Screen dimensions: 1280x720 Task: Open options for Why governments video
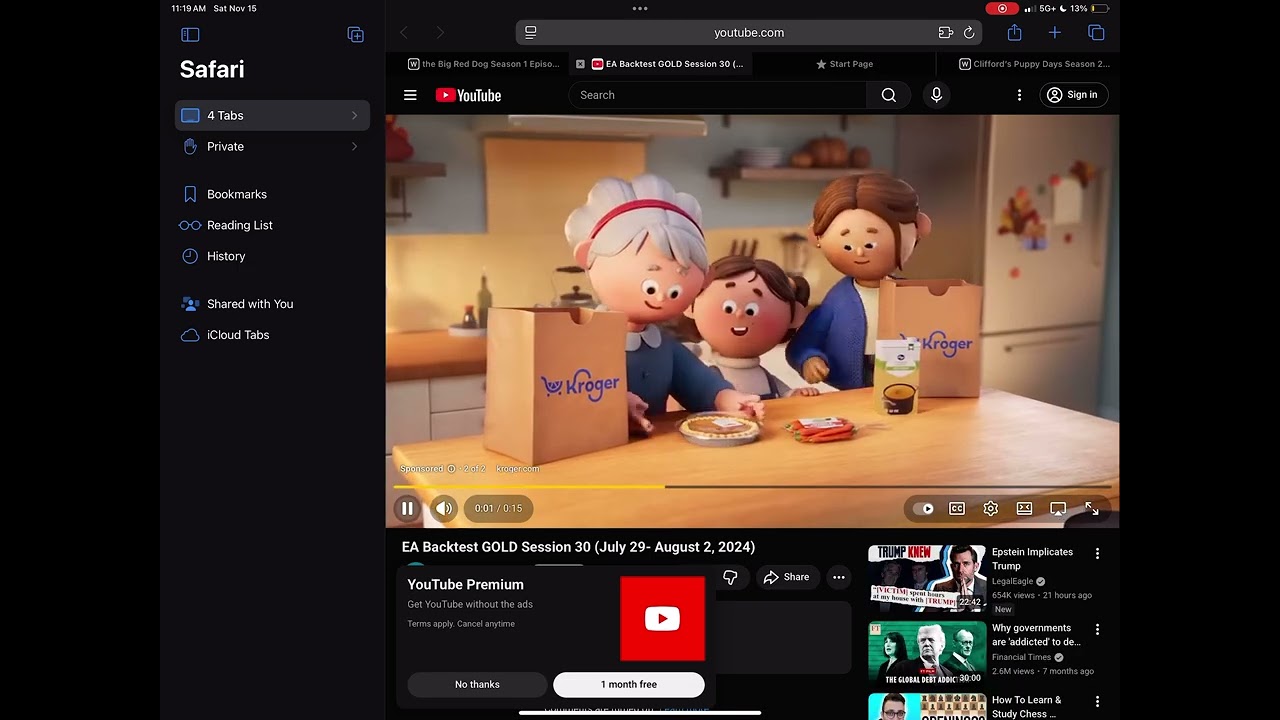click(x=1097, y=629)
